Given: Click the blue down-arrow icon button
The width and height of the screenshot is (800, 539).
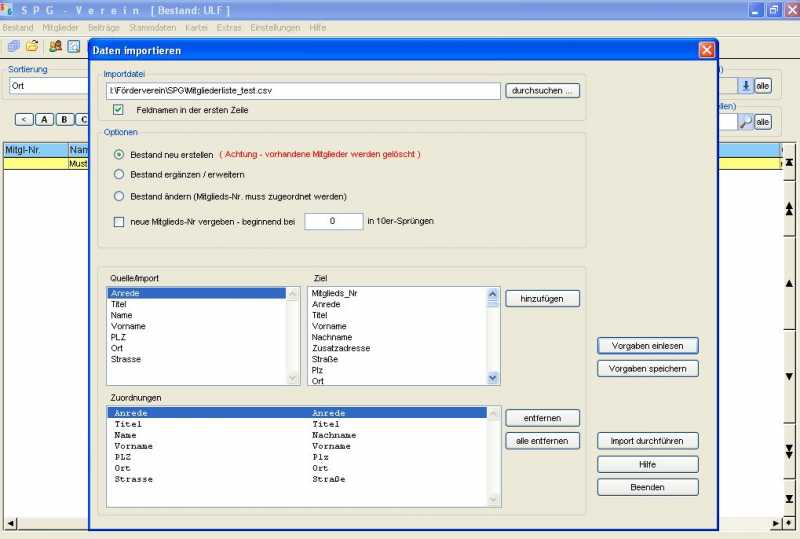Looking at the screenshot, I should click(x=745, y=86).
